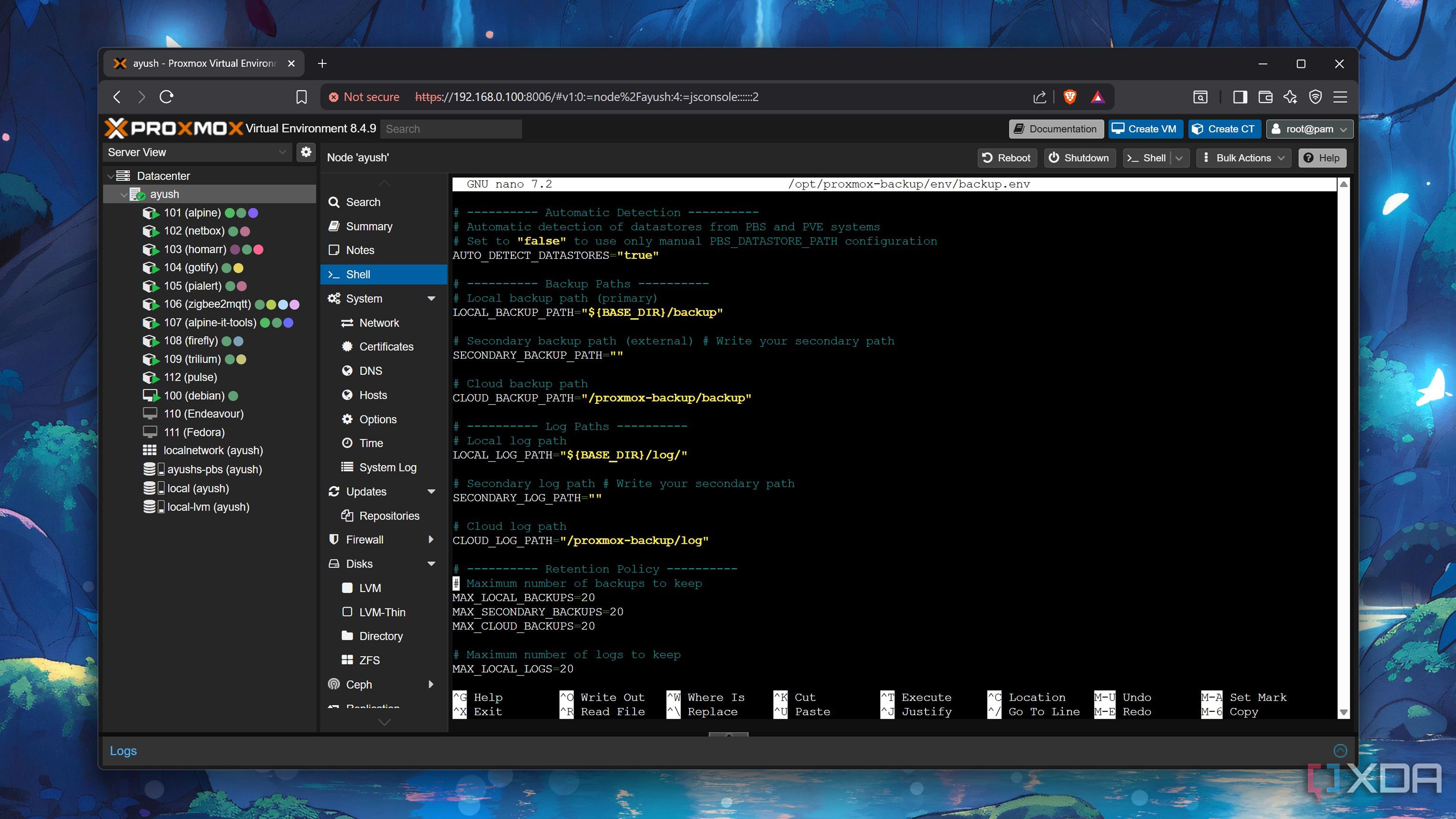Open the Leo AI sparkle icon
Image resolution: width=1456 pixels, height=819 pixels.
click(1290, 97)
